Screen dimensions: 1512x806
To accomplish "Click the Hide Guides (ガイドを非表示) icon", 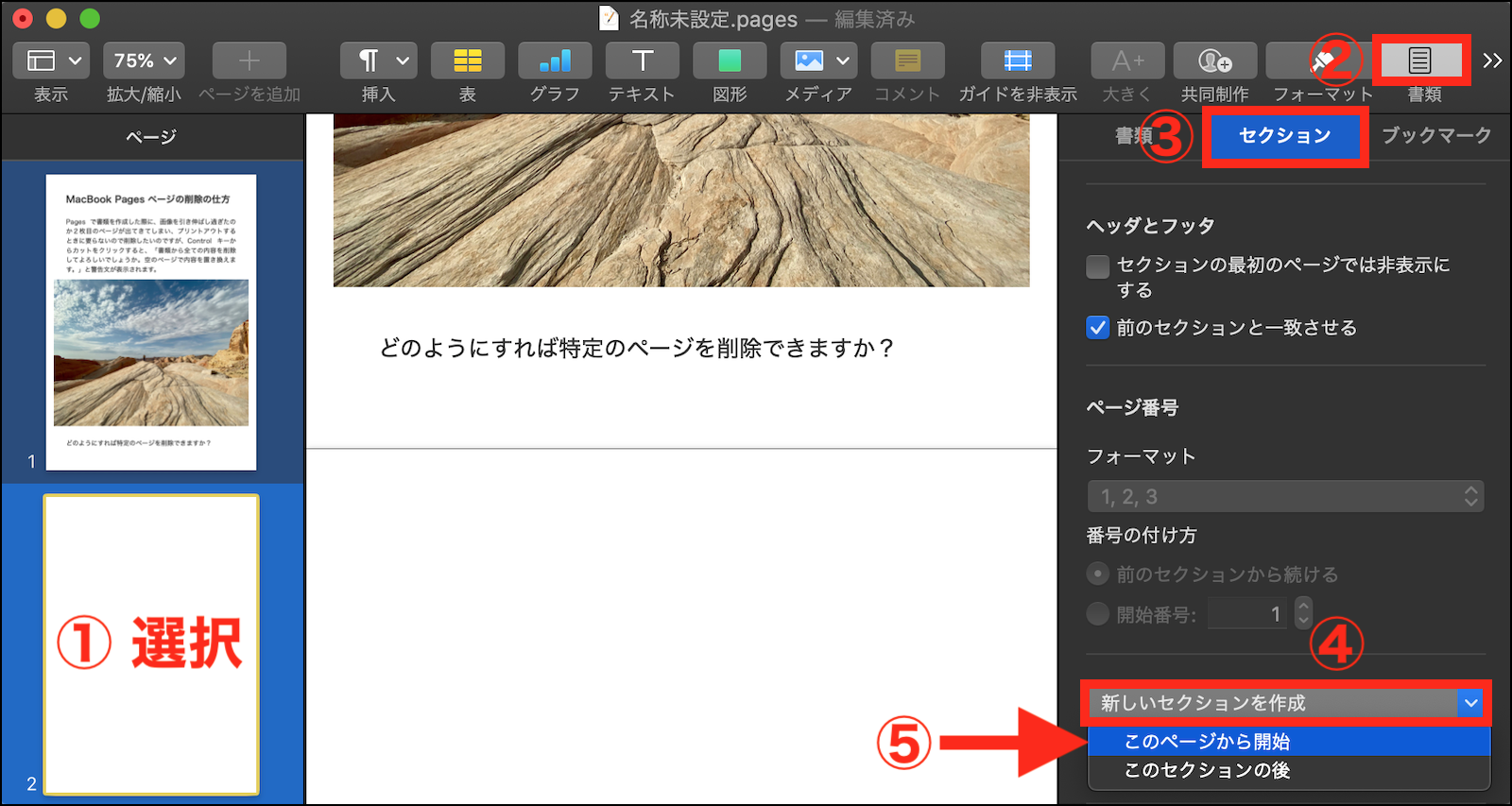I will [1017, 61].
